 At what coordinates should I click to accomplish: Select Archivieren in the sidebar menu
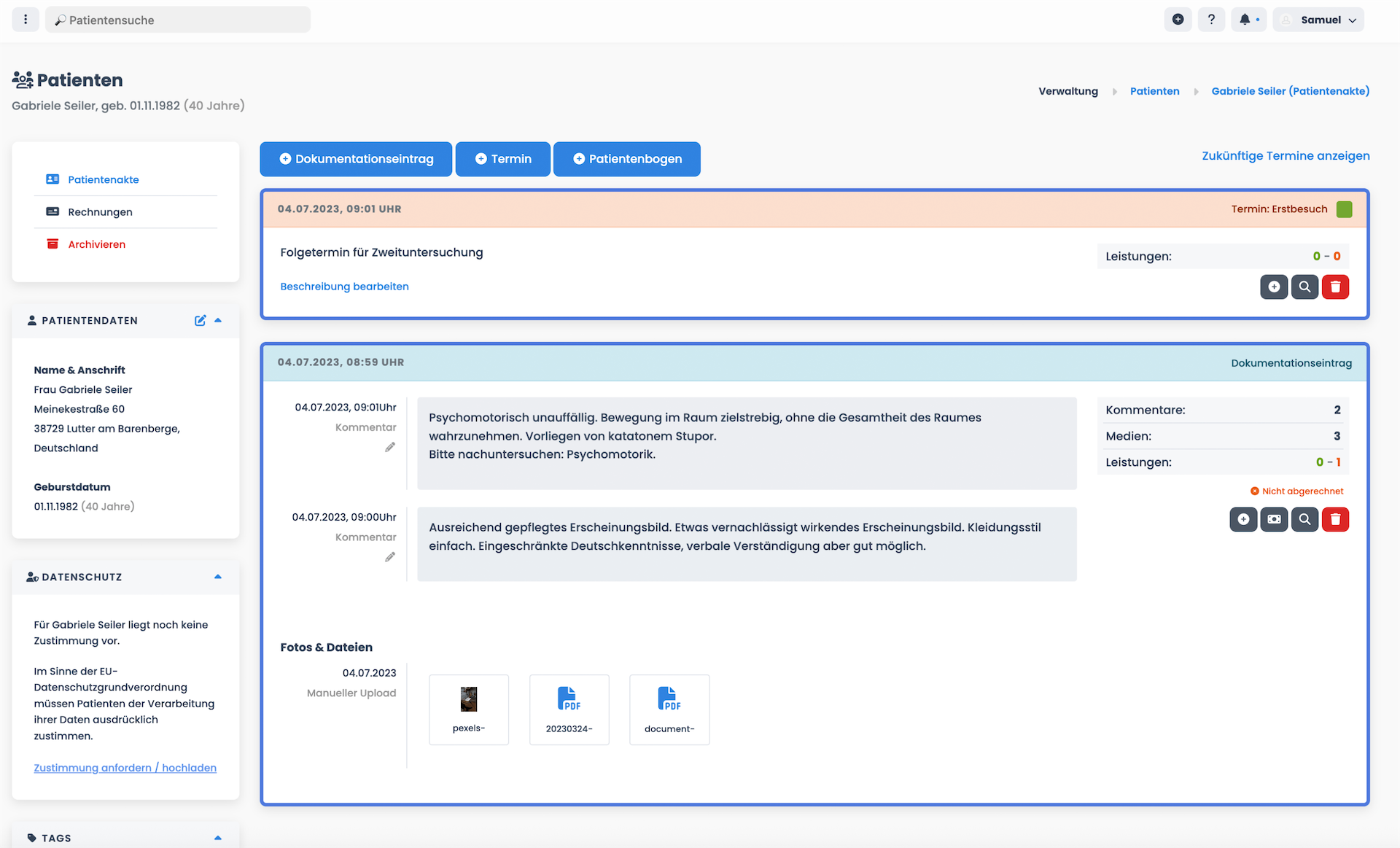96,244
